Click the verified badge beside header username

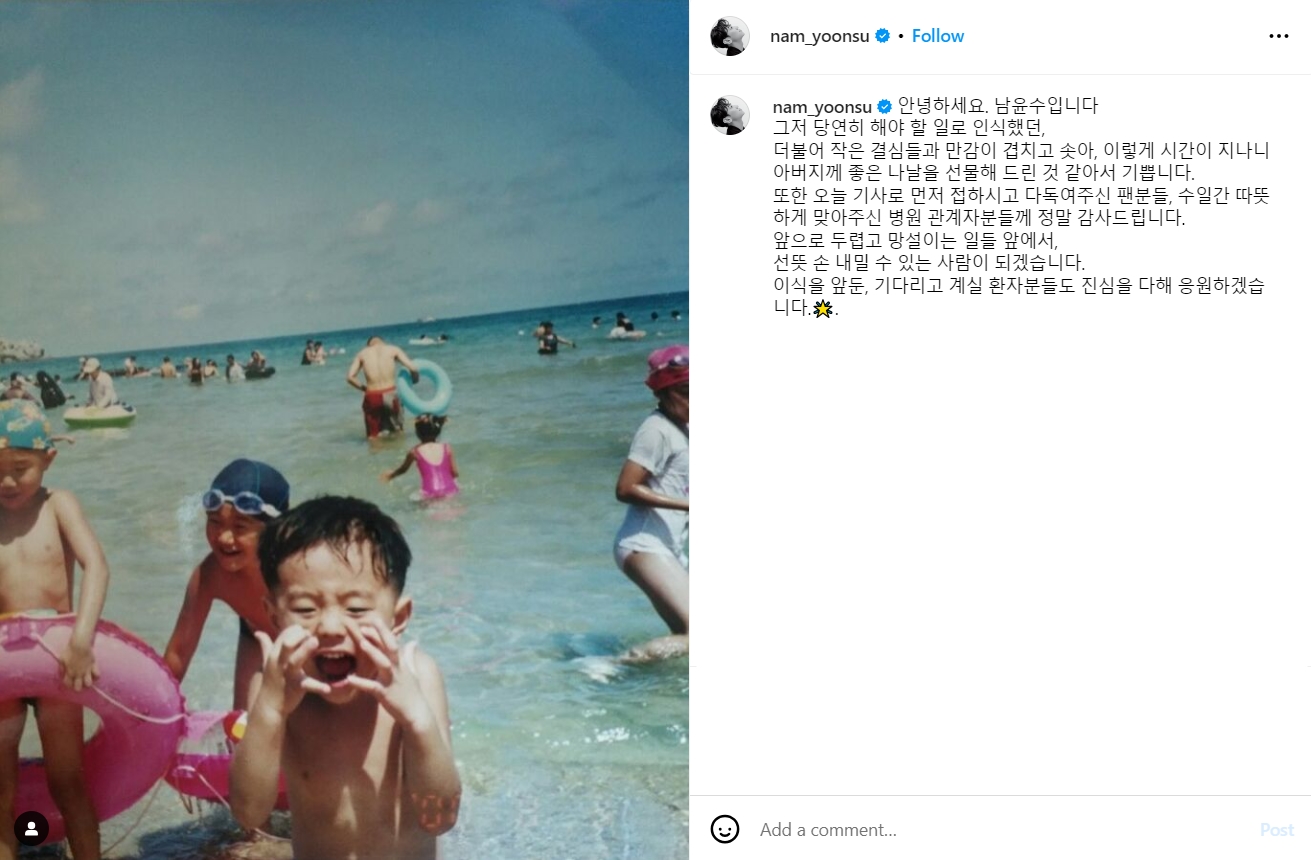point(883,36)
